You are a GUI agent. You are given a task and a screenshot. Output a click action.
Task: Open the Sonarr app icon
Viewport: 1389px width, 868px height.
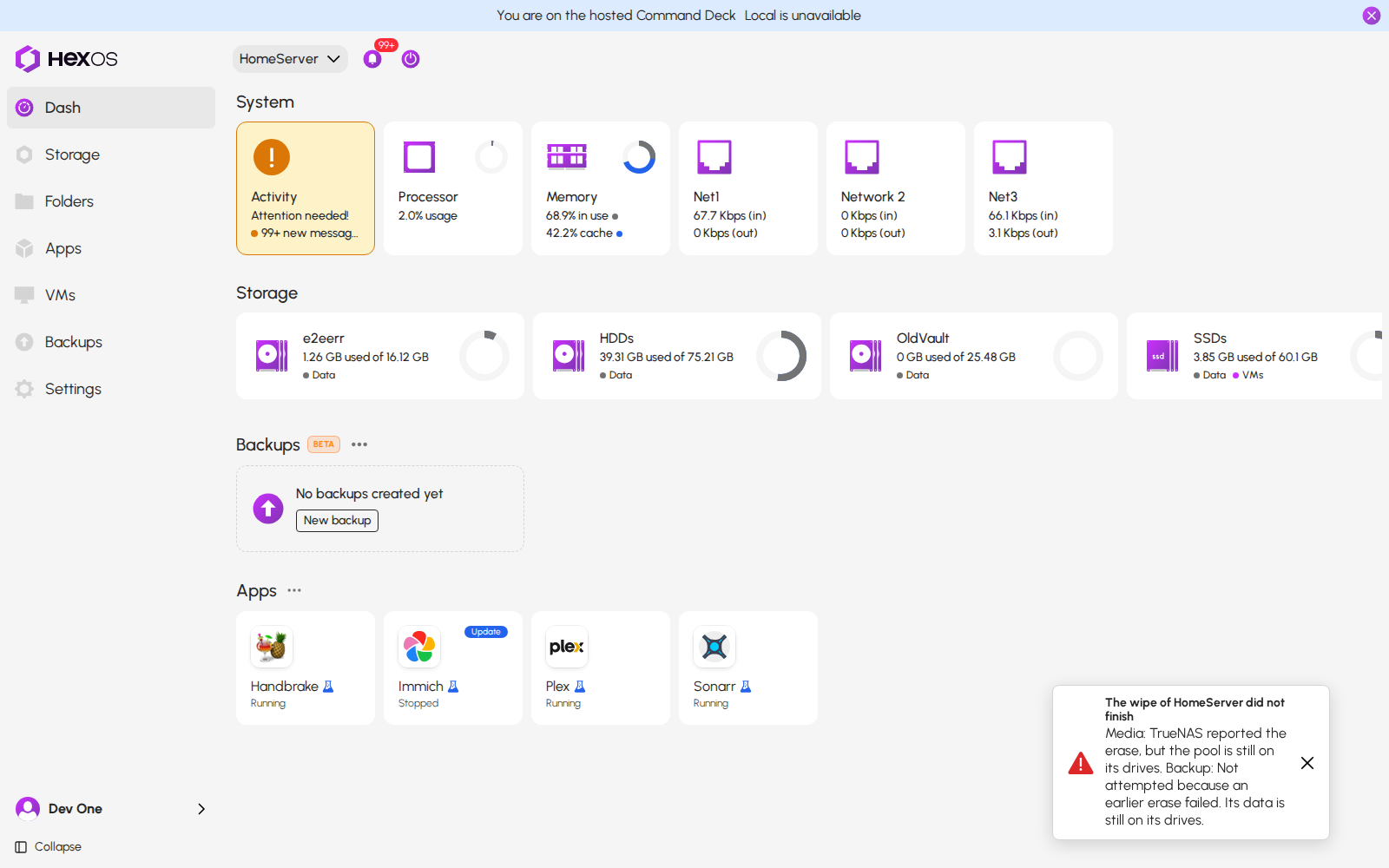click(714, 647)
